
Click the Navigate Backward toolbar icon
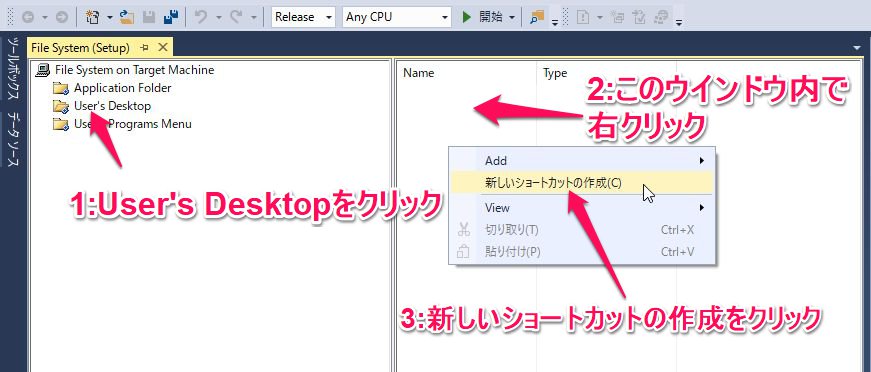click(x=28, y=17)
